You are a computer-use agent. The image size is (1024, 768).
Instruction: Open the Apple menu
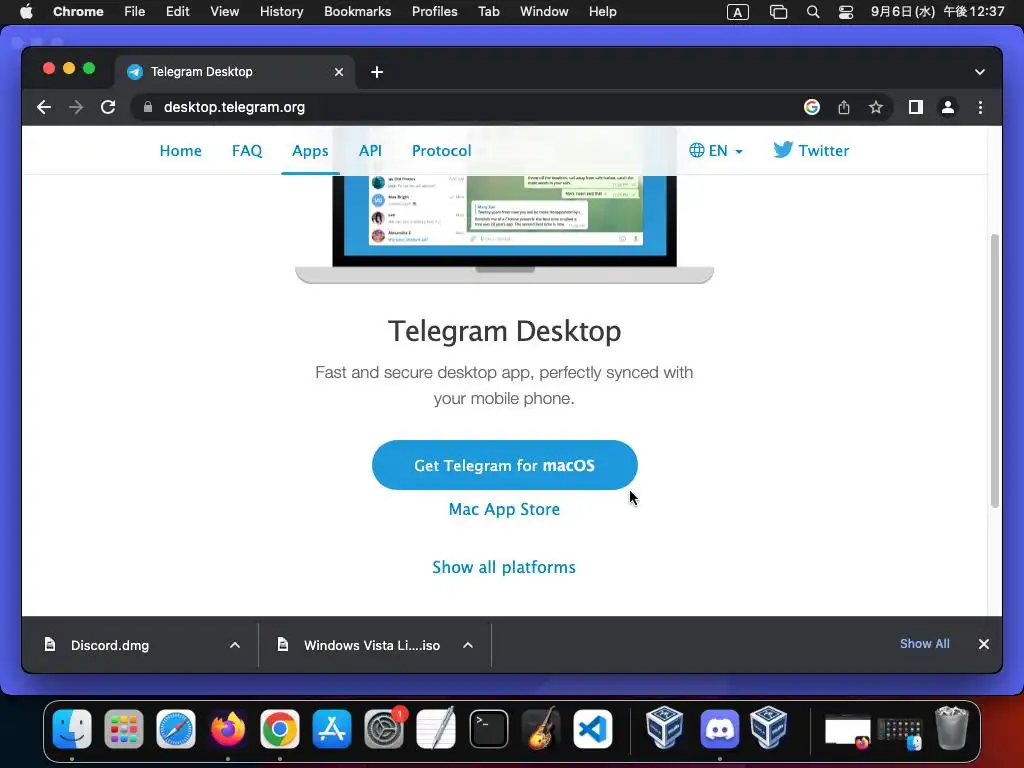click(x=26, y=12)
